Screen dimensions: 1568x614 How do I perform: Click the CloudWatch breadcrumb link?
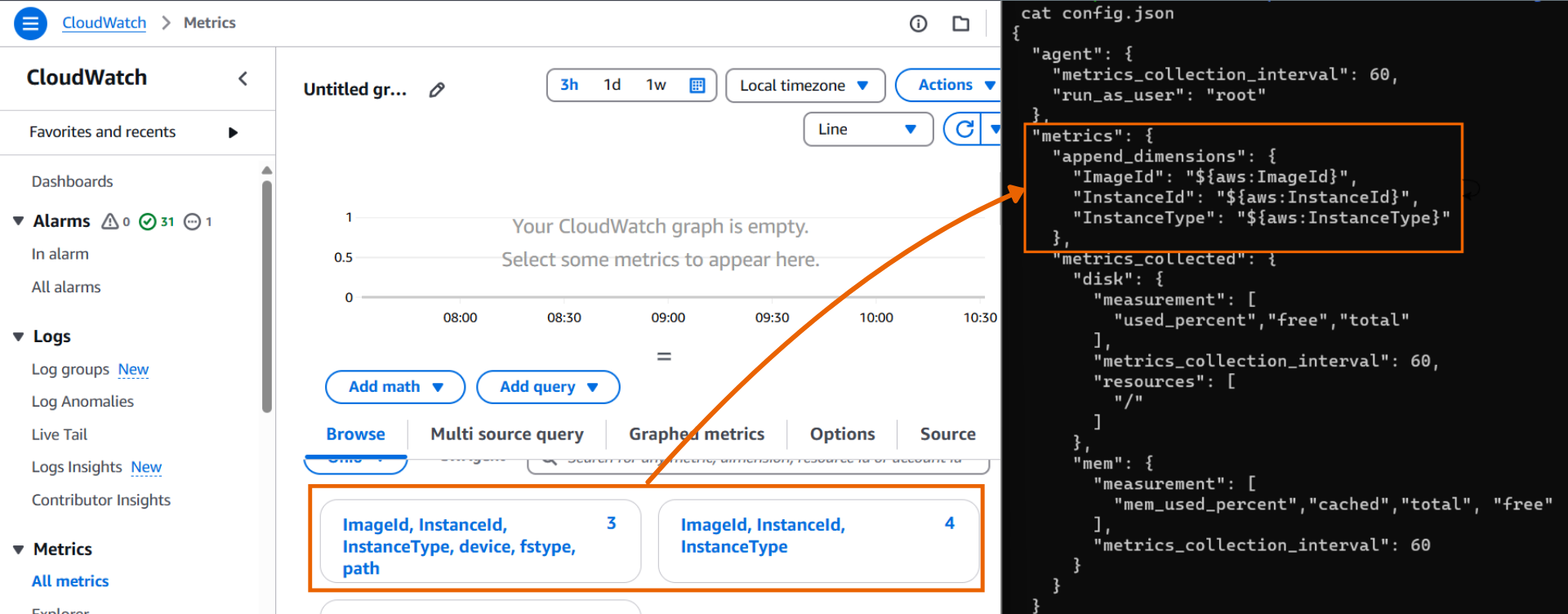click(105, 23)
